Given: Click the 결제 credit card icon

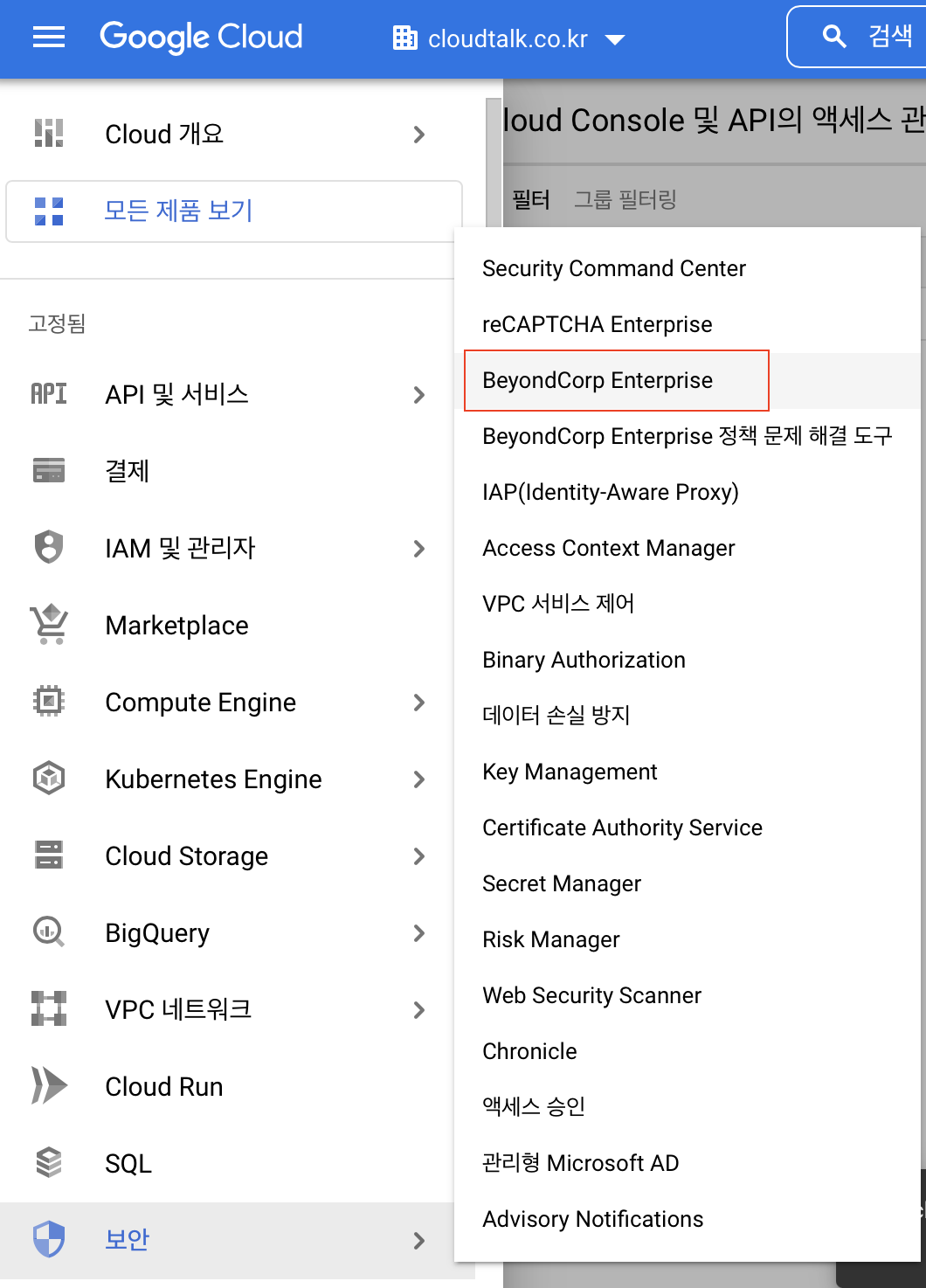Looking at the screenshot, I should (49, 470).
